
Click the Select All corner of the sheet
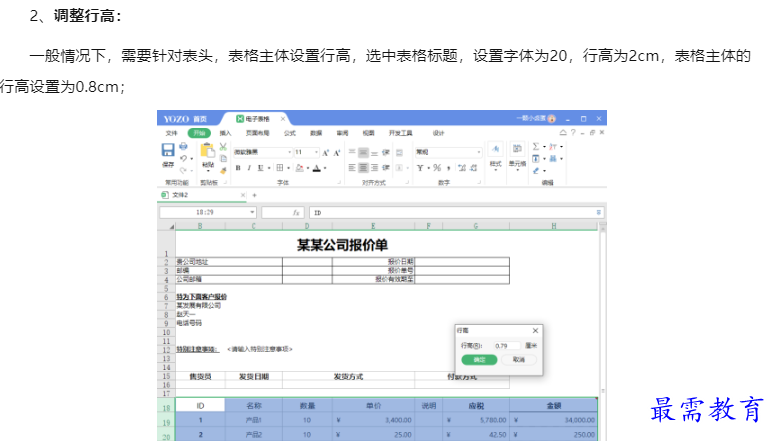coord(166,226)
